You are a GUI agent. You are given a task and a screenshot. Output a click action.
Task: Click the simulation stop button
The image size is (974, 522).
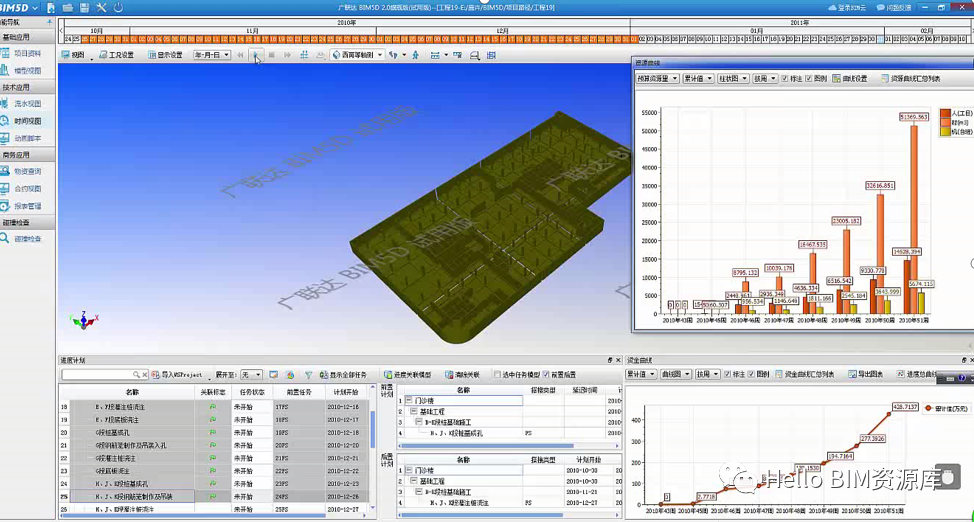point(271,55)
